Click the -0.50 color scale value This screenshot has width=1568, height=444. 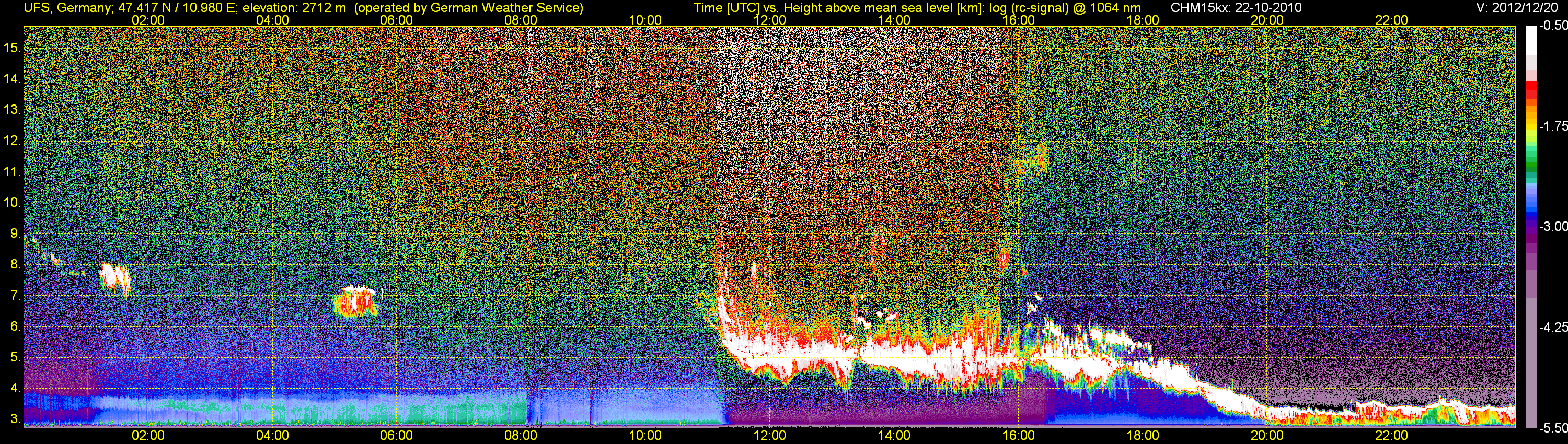point(1553,26)
